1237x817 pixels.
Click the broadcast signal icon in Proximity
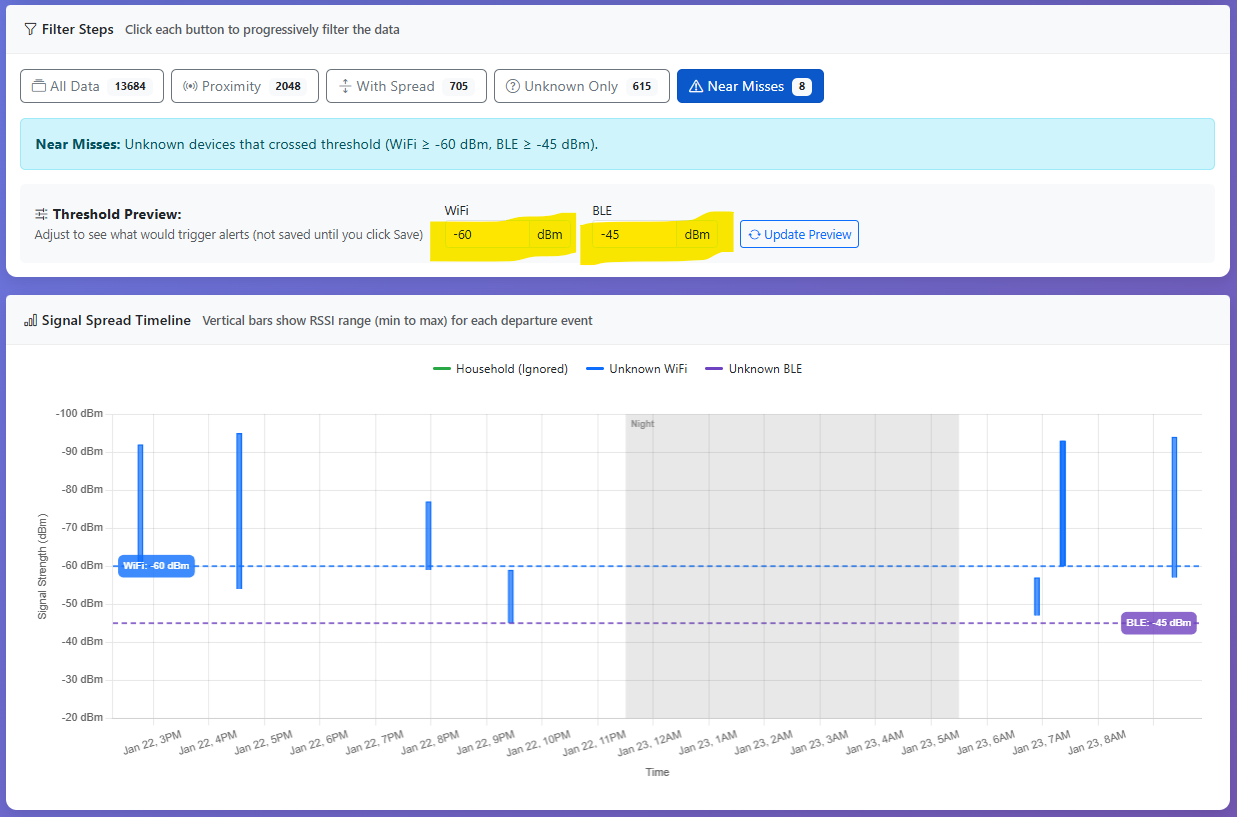click(189, 86)
